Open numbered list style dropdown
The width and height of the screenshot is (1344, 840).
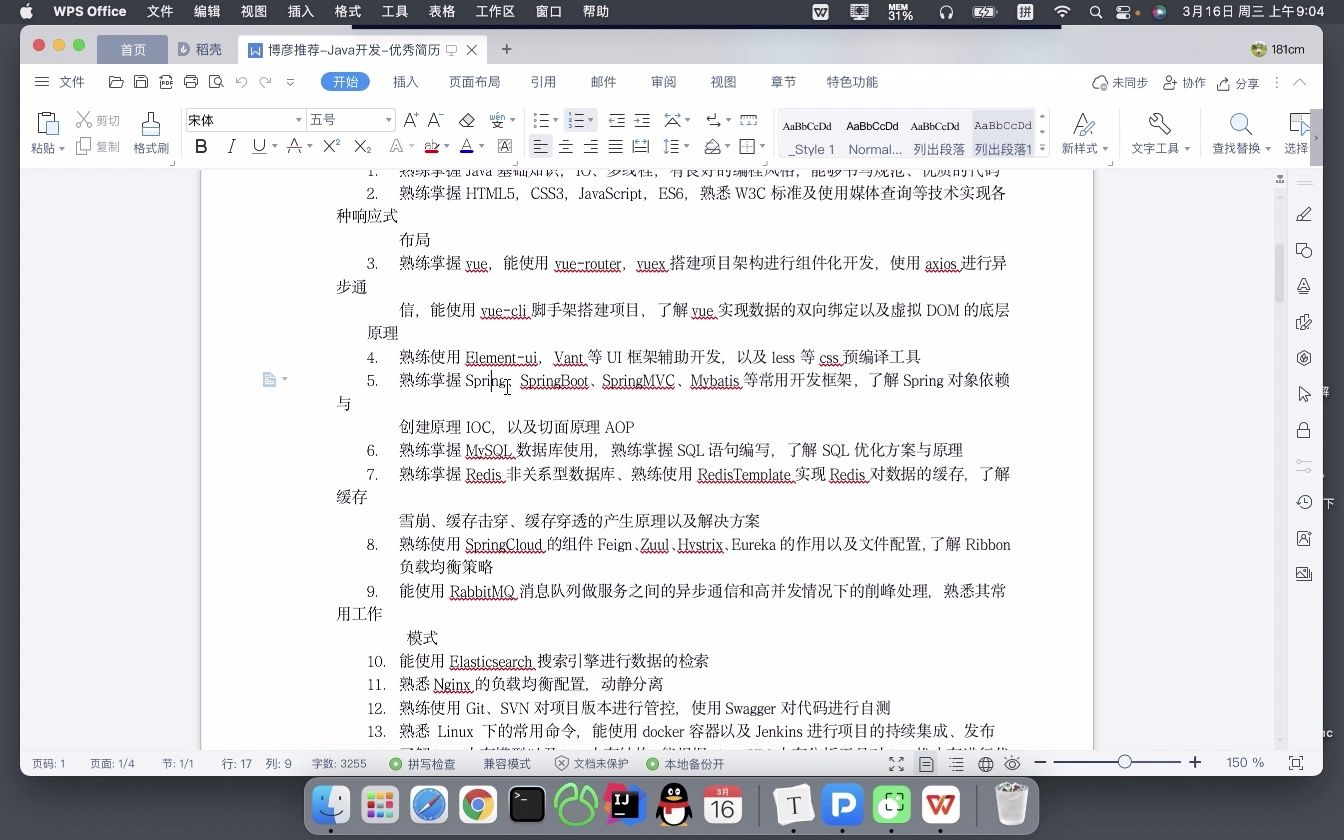(590, 120)
